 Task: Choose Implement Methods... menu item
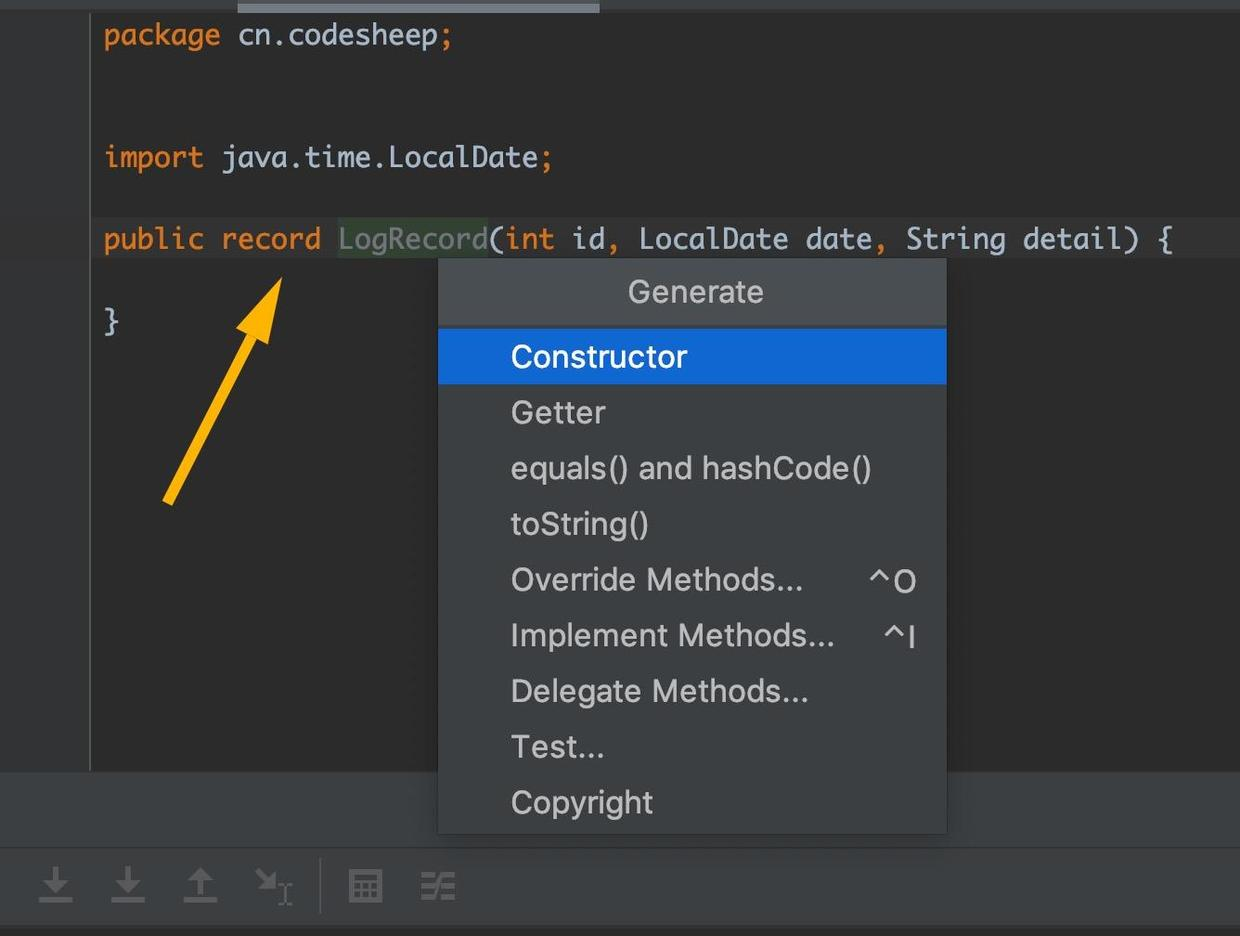(x=672, y=636)
